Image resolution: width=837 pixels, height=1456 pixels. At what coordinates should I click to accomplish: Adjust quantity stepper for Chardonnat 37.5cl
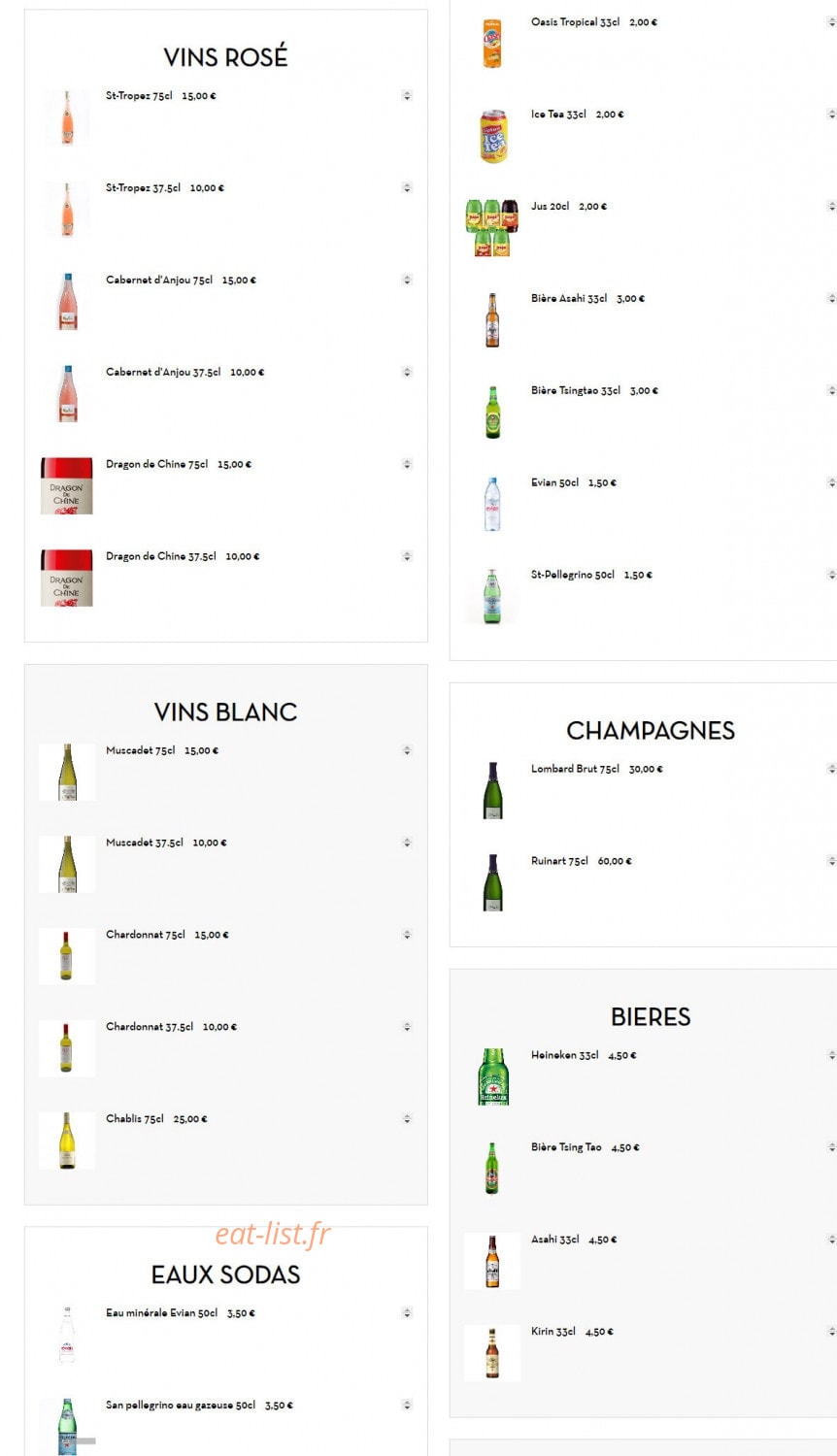pos(407,1026)
